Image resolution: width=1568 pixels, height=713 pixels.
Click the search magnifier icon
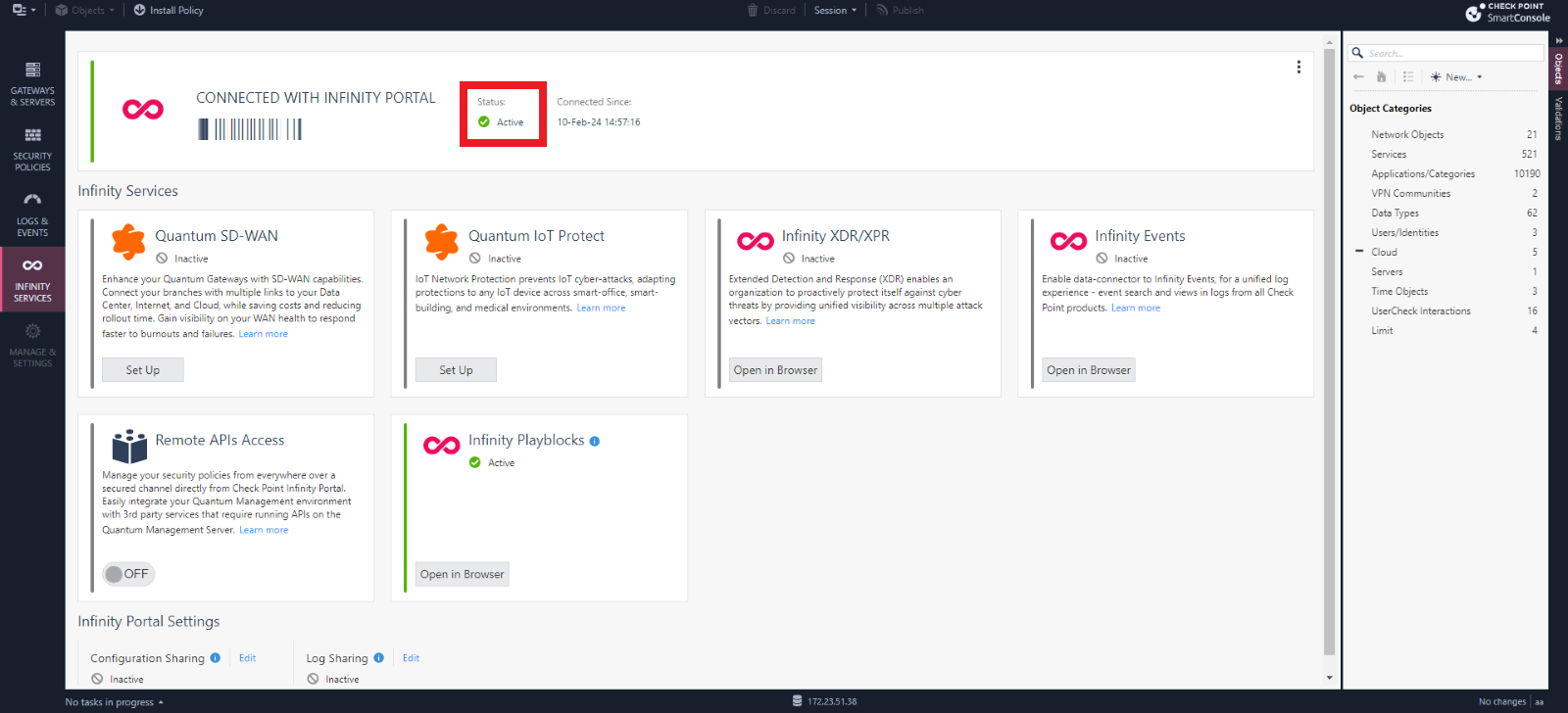point(1357,53)
